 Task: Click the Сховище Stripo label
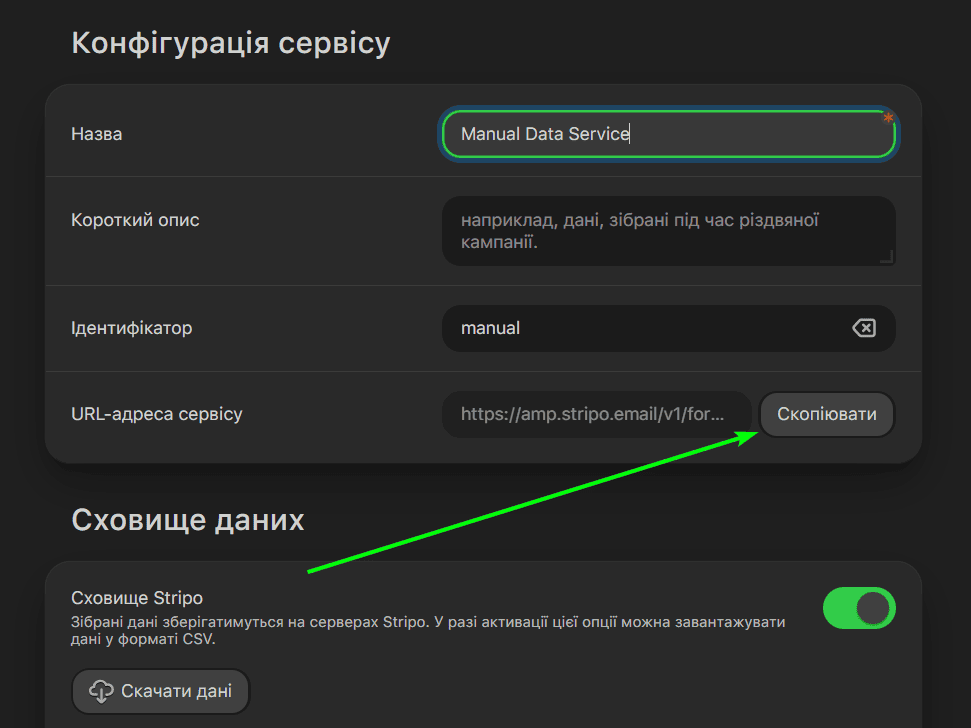point(137,598)
